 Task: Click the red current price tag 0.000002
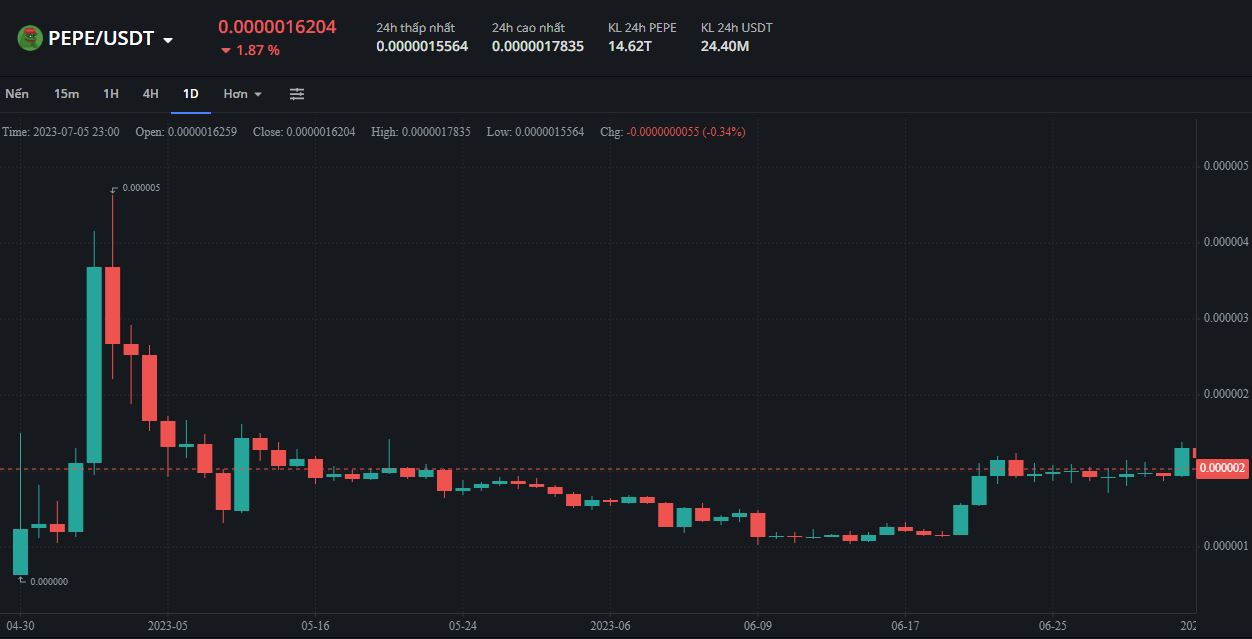(1222, 468)
